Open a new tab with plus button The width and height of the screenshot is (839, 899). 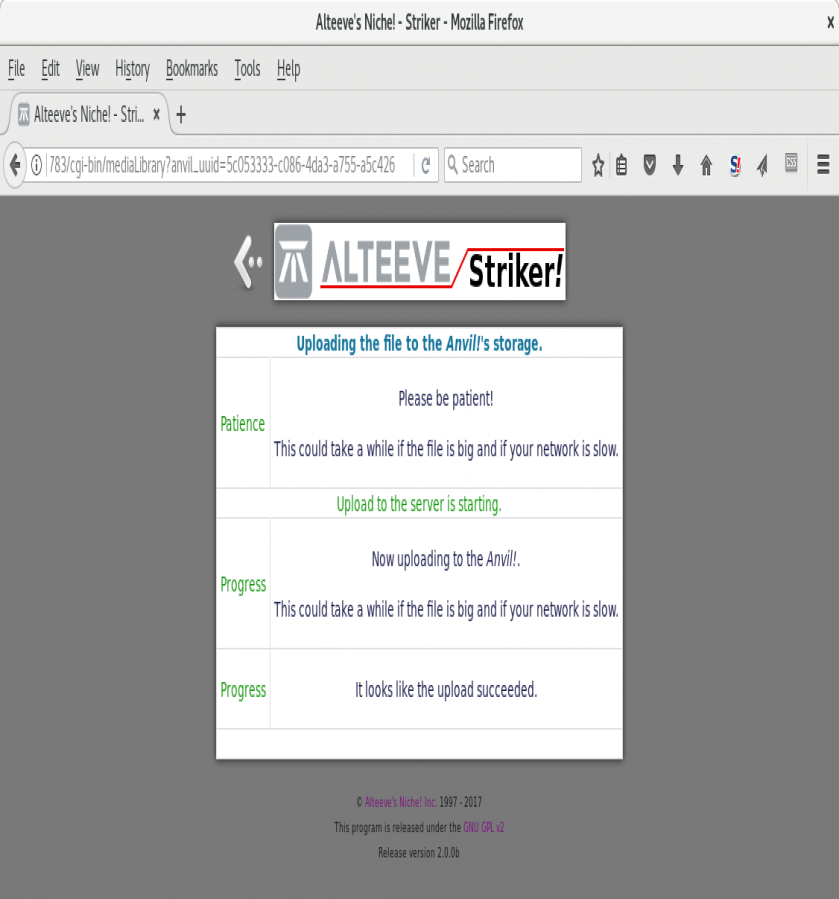click(x=181, y=115)
